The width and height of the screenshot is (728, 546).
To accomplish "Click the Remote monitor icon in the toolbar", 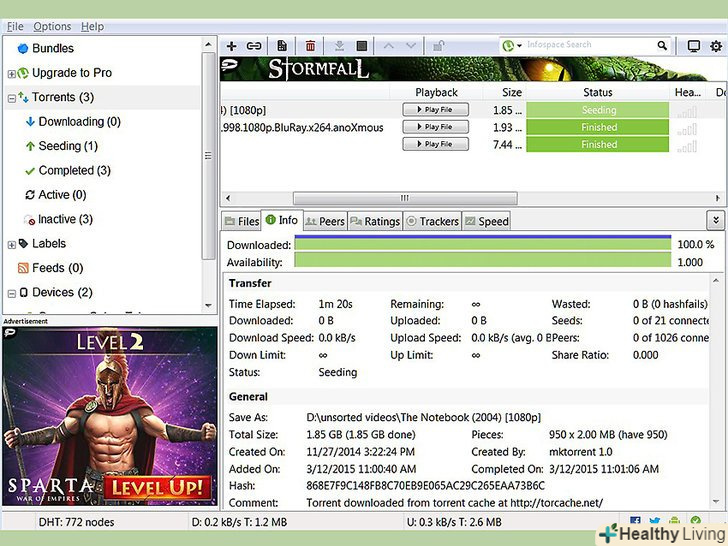I will tap(694, 46).
